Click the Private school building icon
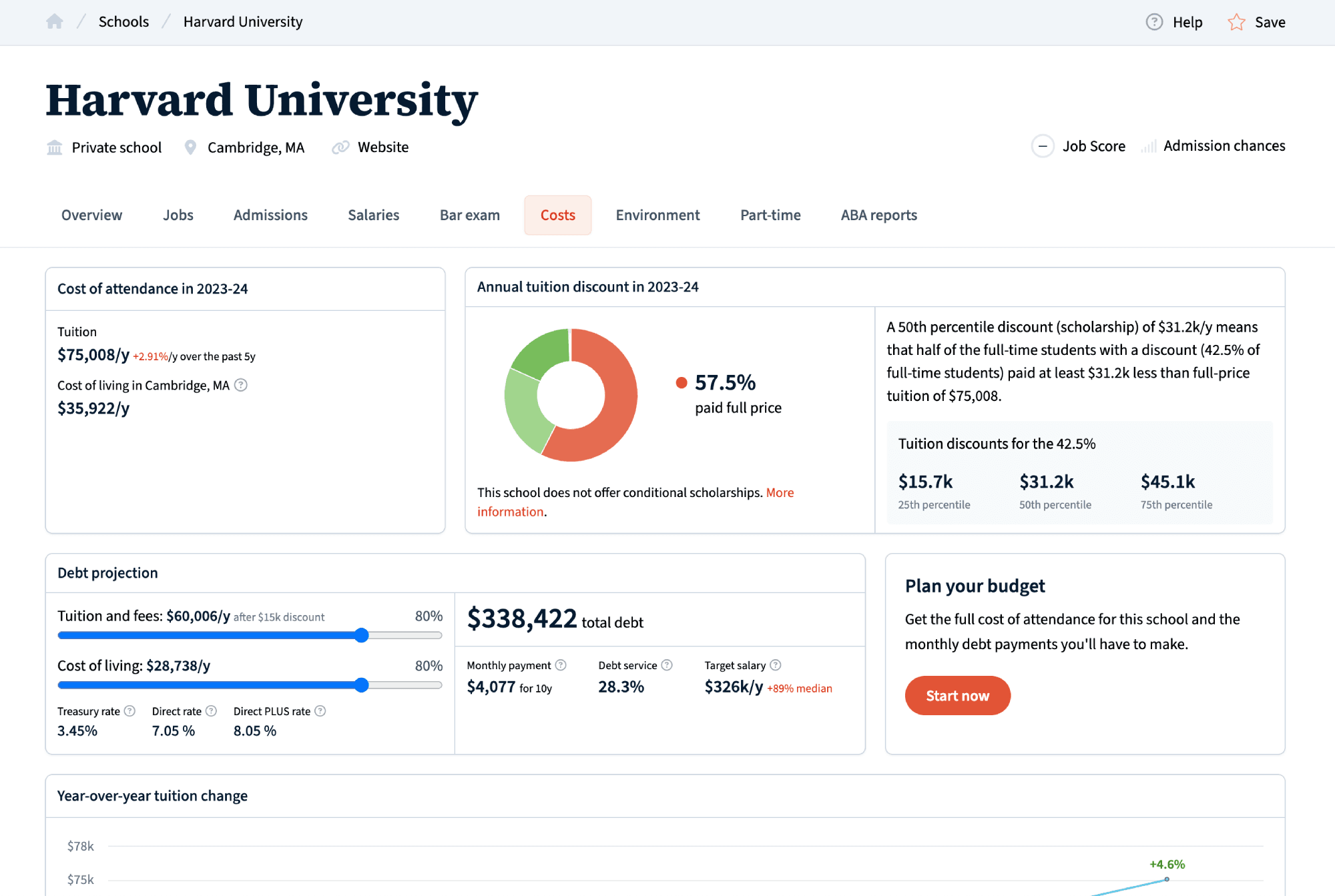Viewport: 1335px width, 896px height. [55, 147]
